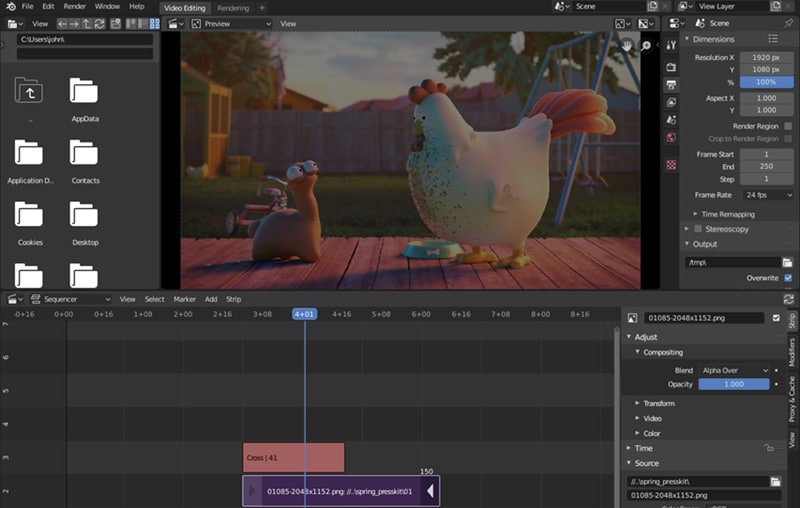The image size is (800, 508).
Task: Open the Modifiers sidebar tab
Action: coord(791,352)
